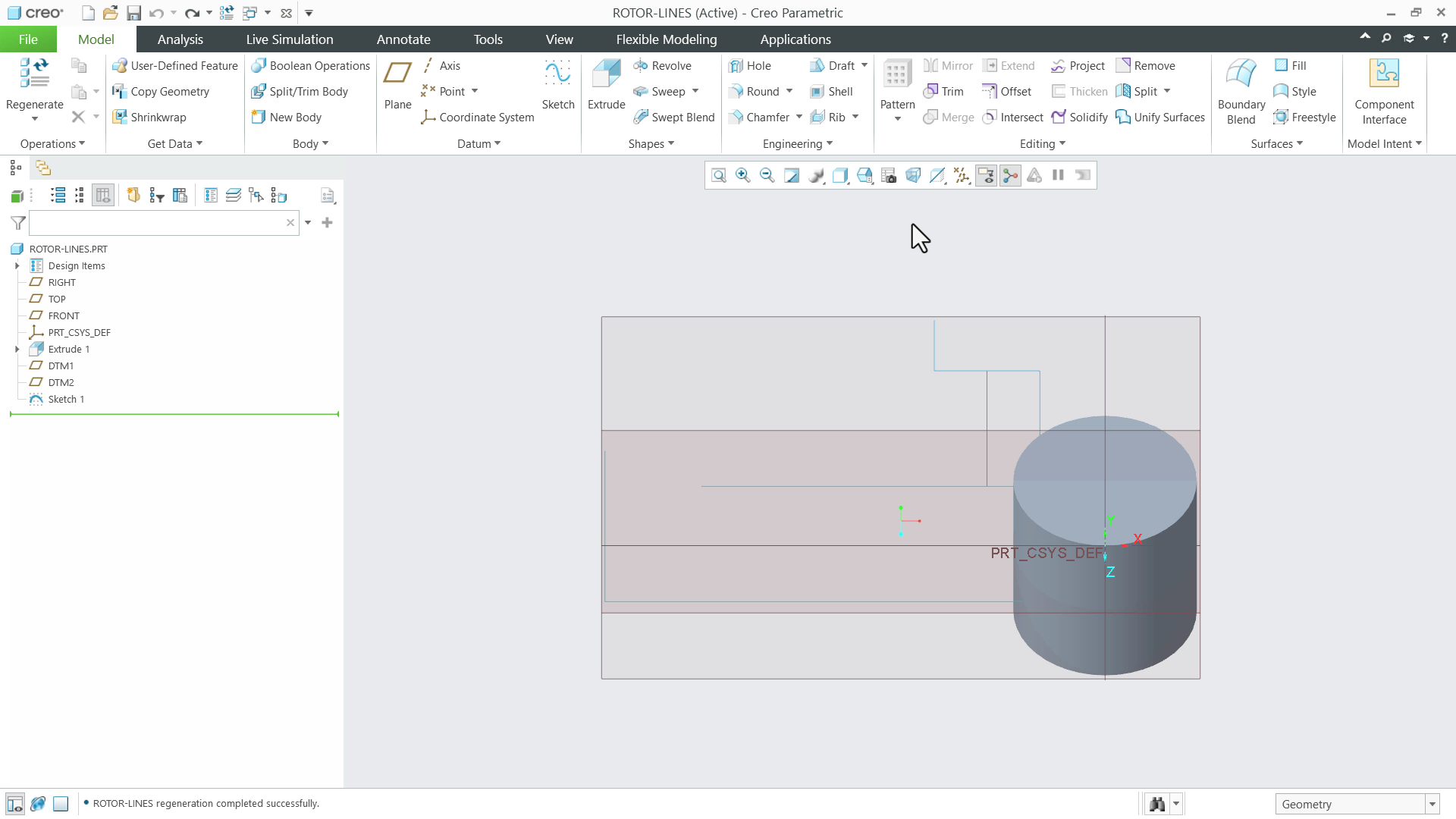Zoom in using the magnifier-plus icon
Viewport: 1456px width, 819px height.
(742, 176)
